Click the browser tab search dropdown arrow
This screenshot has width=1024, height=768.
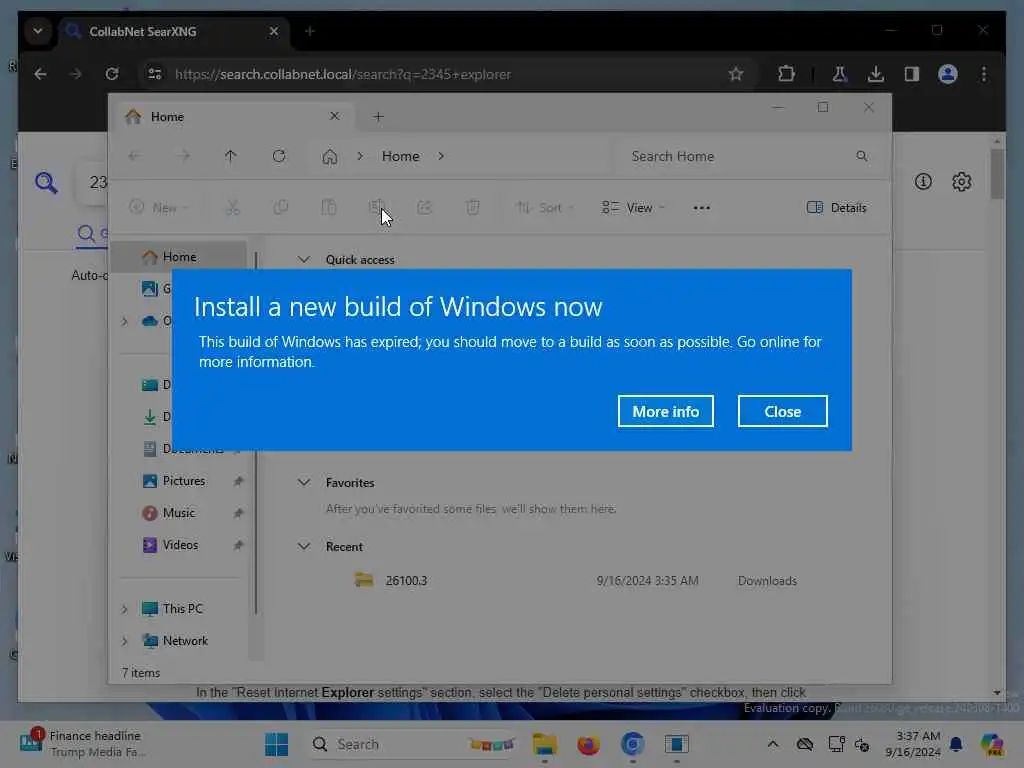pos(38,31)
